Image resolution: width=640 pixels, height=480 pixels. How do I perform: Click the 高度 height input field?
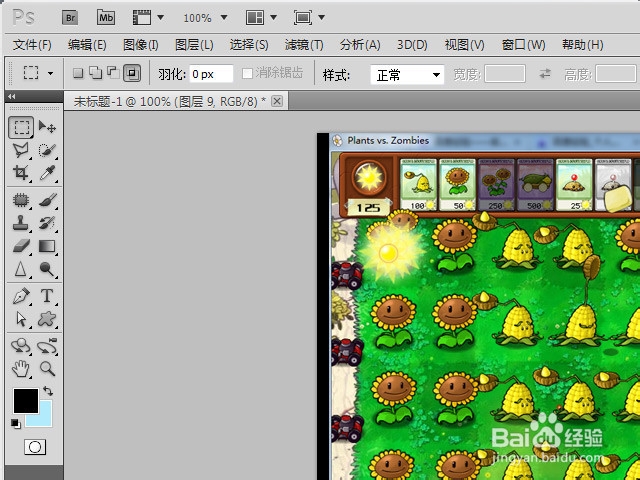click(x=616, y=74)
